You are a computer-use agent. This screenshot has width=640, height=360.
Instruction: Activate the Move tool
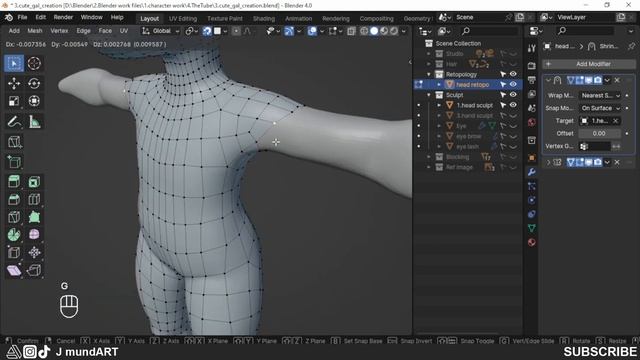coord(14,83)
